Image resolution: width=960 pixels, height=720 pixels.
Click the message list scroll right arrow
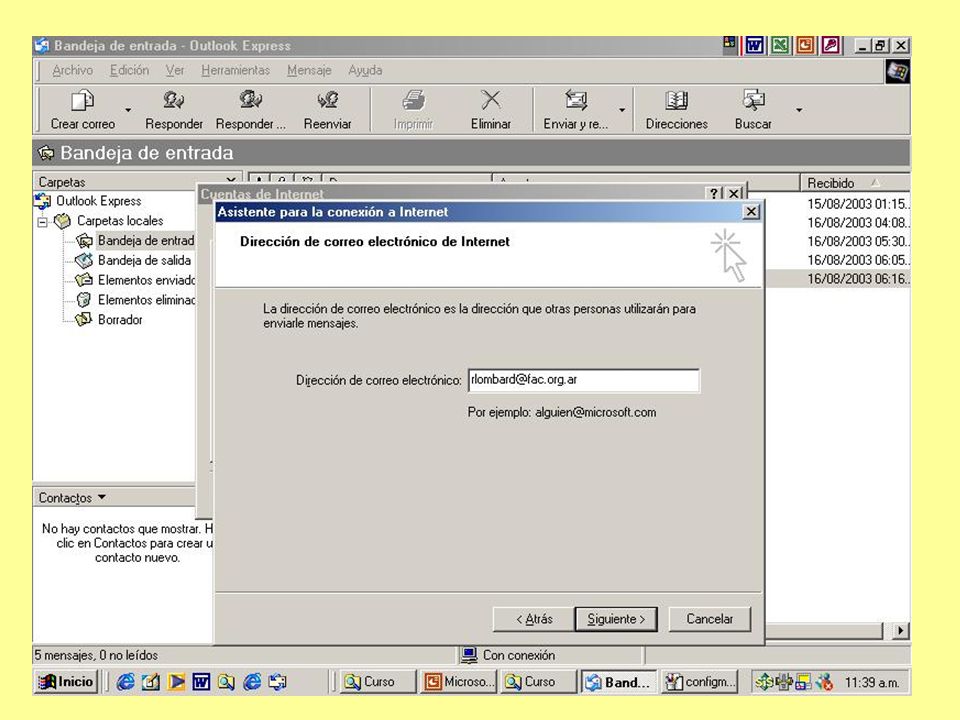900,630
